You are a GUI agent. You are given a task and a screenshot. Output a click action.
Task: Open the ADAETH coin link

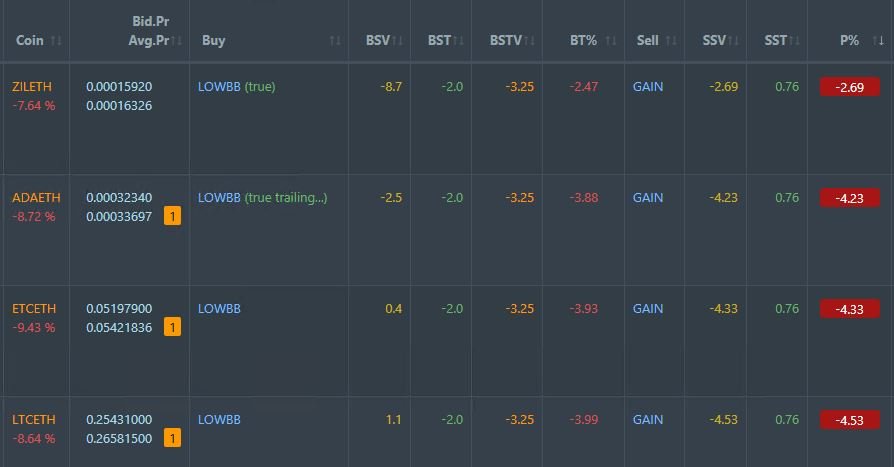pos(36,198)
